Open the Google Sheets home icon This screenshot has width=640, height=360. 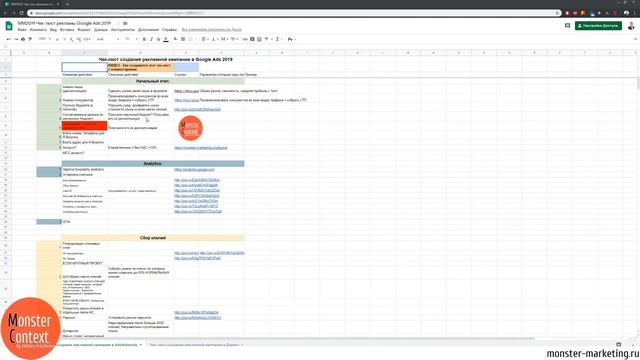[x=9, y=26]
